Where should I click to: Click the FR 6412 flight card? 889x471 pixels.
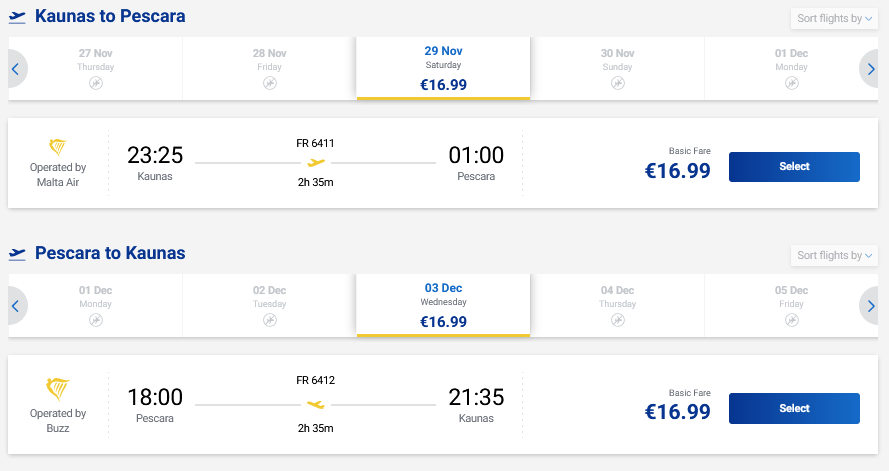pyautogui.click(x=316, y=404)
